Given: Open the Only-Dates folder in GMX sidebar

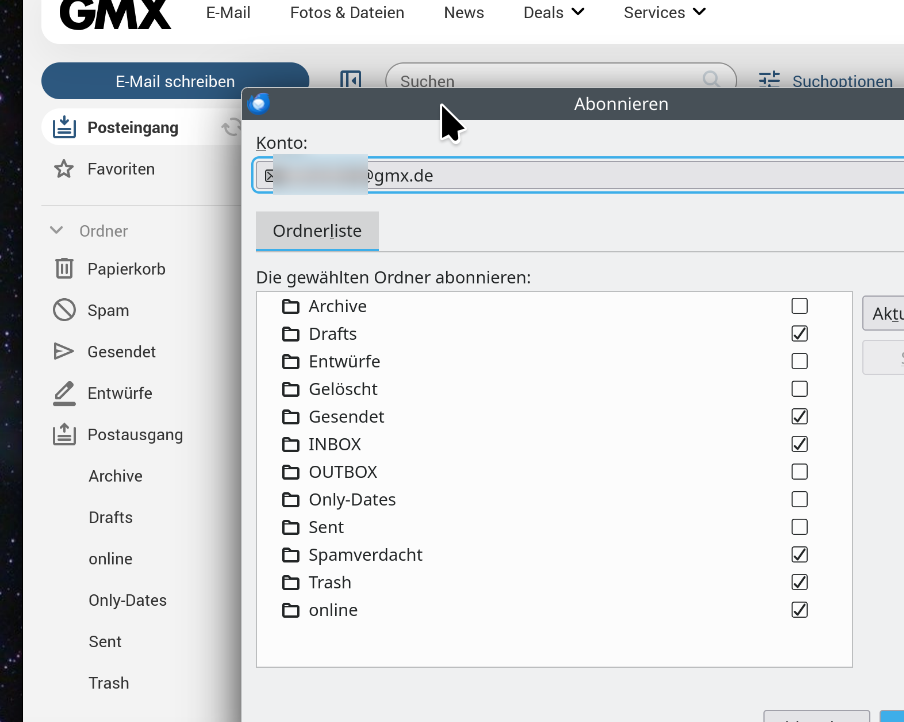Looking at the screenshot, I should [x=127, y=600].
